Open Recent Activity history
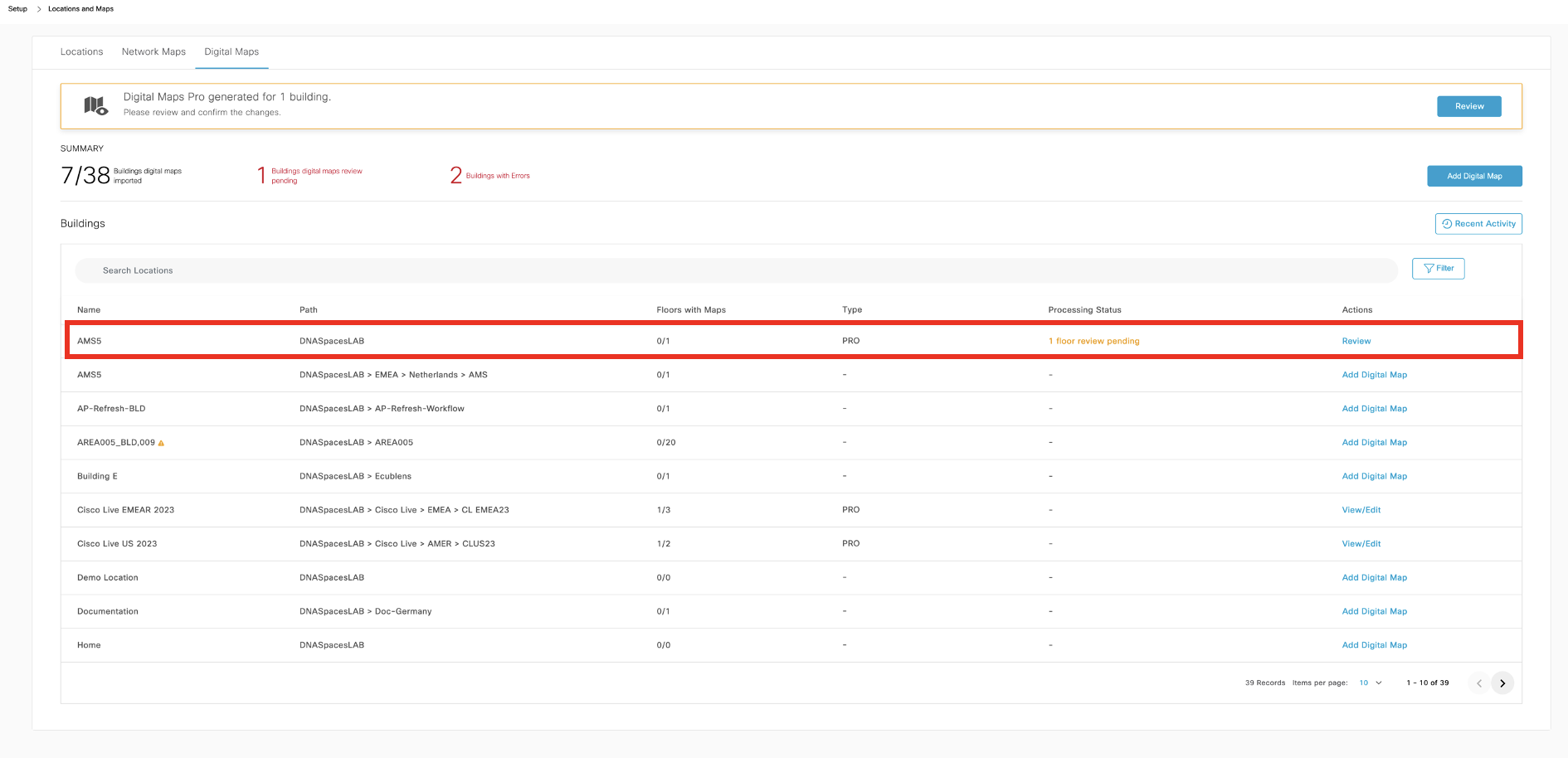1568x758 pixels. coord(1478,224)
